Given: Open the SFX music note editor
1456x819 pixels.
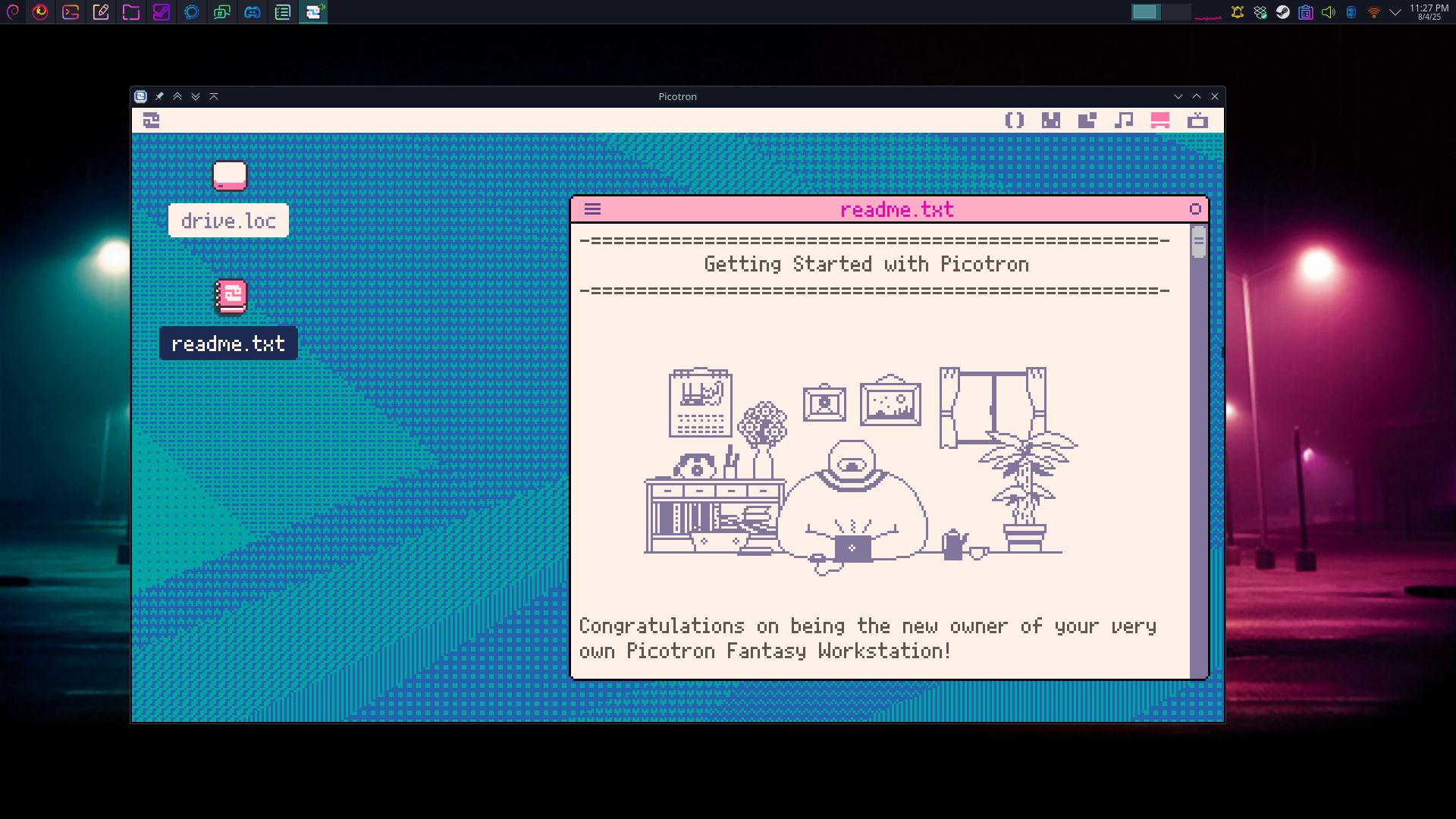Looking at the screenshot, I should click(1123, 121).
